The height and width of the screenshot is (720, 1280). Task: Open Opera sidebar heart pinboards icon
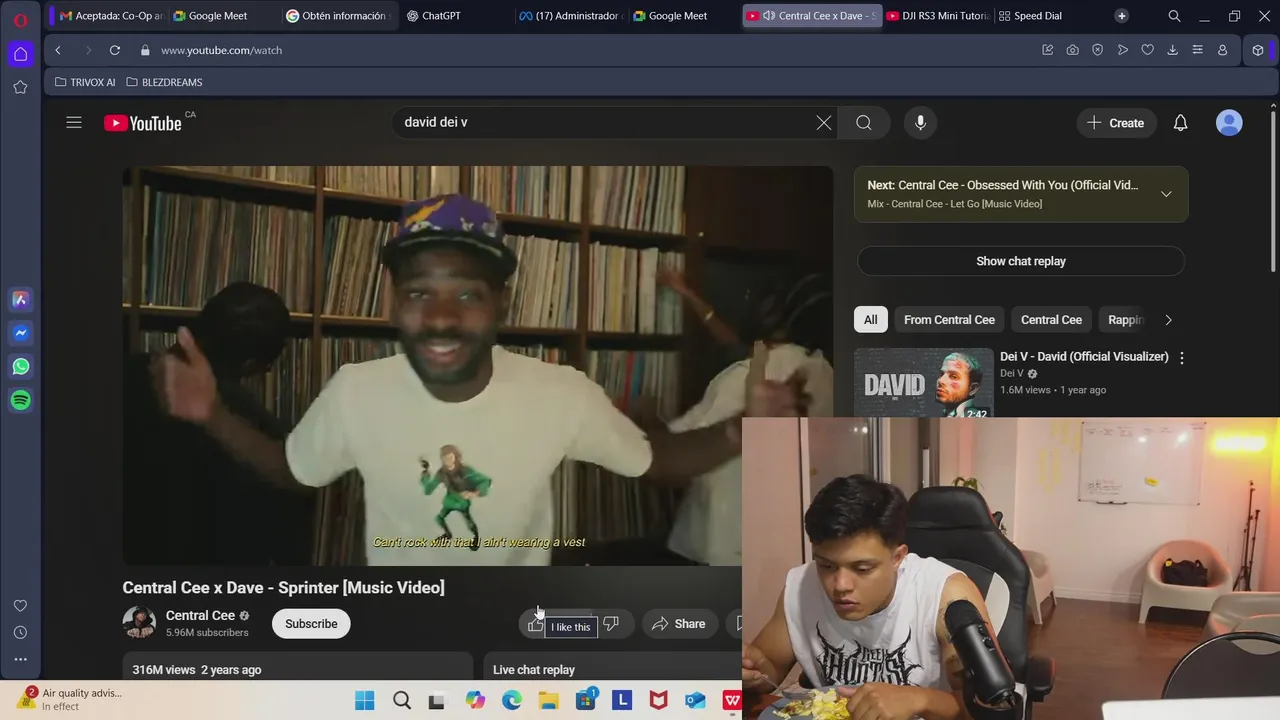[20, 606]
